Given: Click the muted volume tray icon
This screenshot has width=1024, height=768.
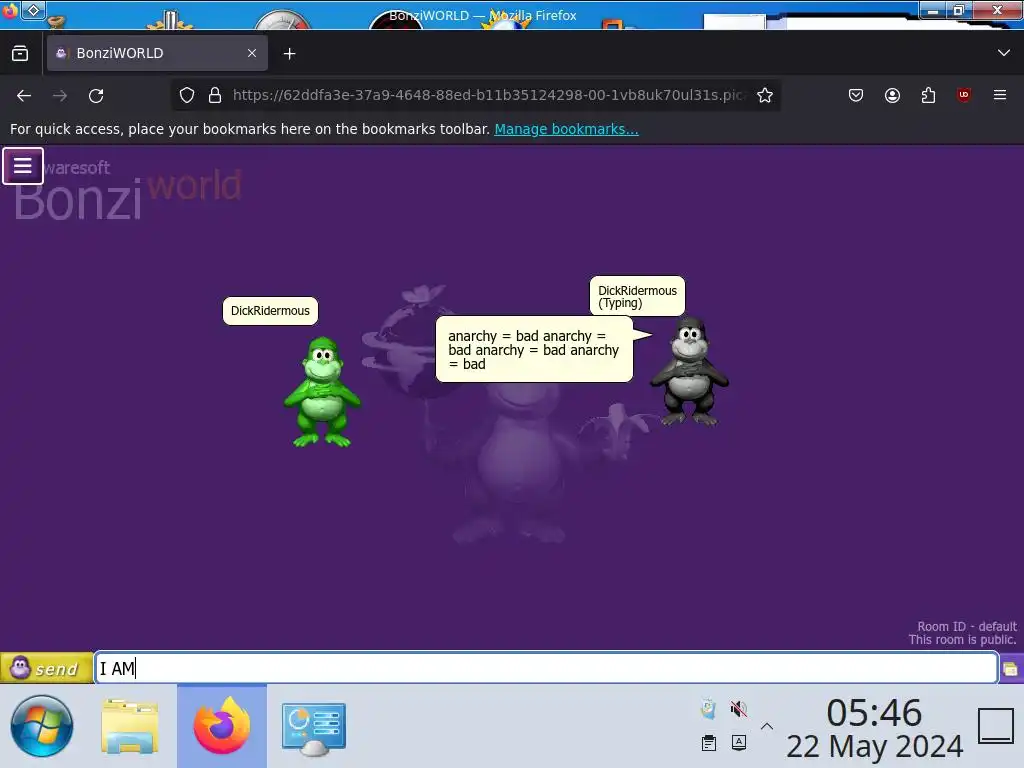Looking at the screenshot, I should click(x=739, y=709).
